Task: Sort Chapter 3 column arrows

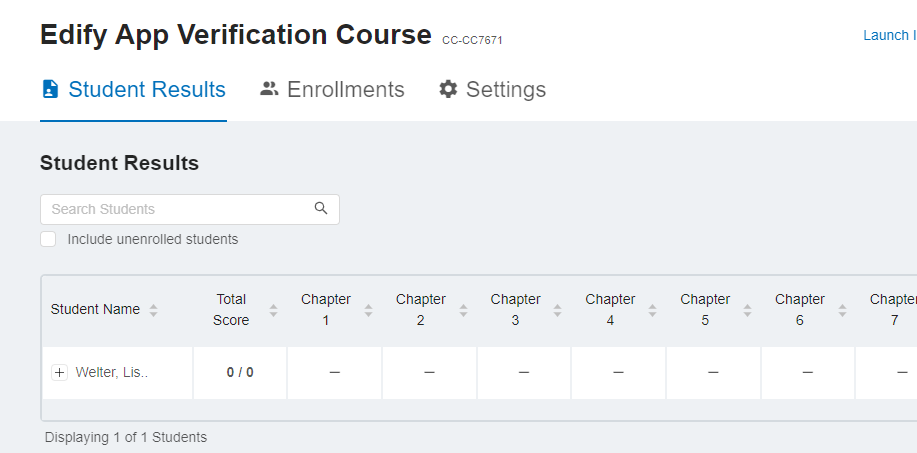Action: pos(558,310)
